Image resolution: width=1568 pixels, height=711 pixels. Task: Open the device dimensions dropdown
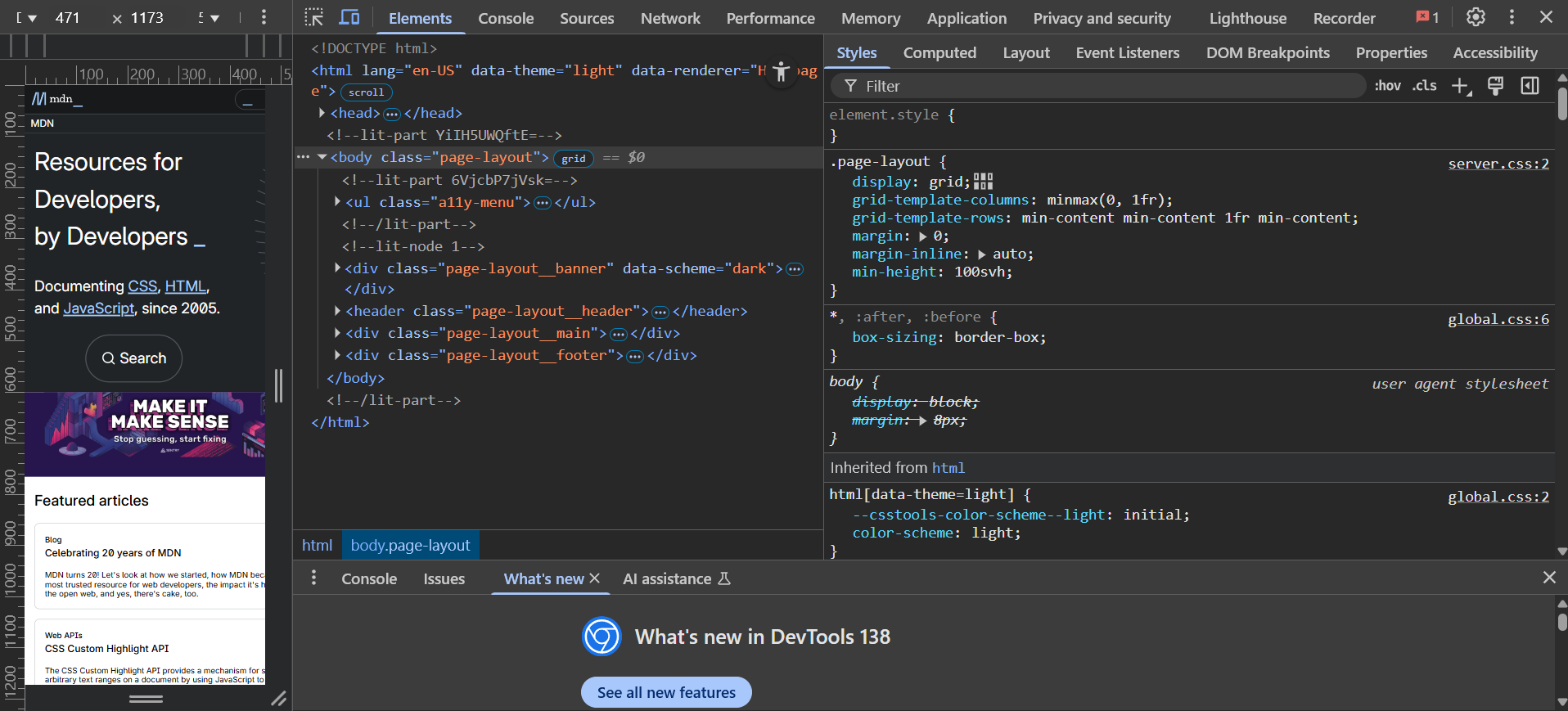[27, 18]
